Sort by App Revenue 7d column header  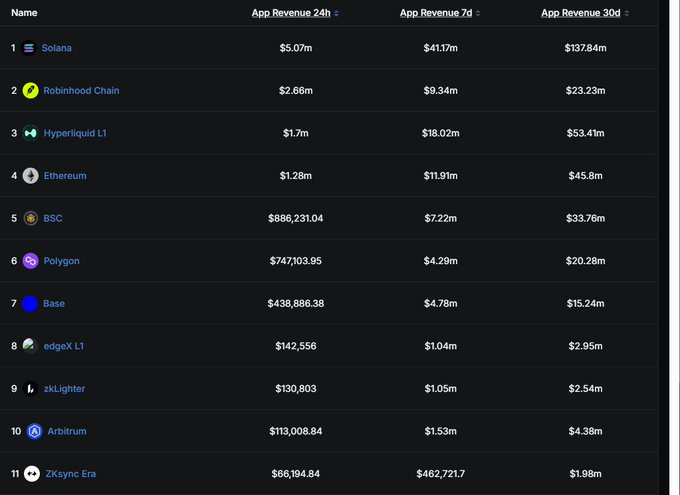[436, 13]
